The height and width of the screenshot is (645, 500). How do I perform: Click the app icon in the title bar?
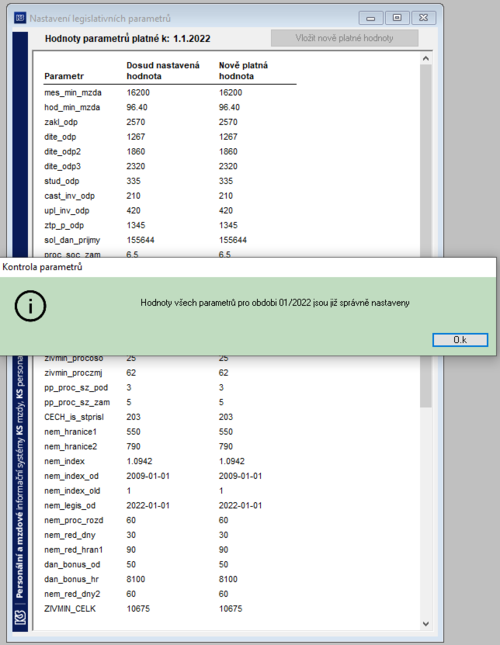click(x=20, y=18)
